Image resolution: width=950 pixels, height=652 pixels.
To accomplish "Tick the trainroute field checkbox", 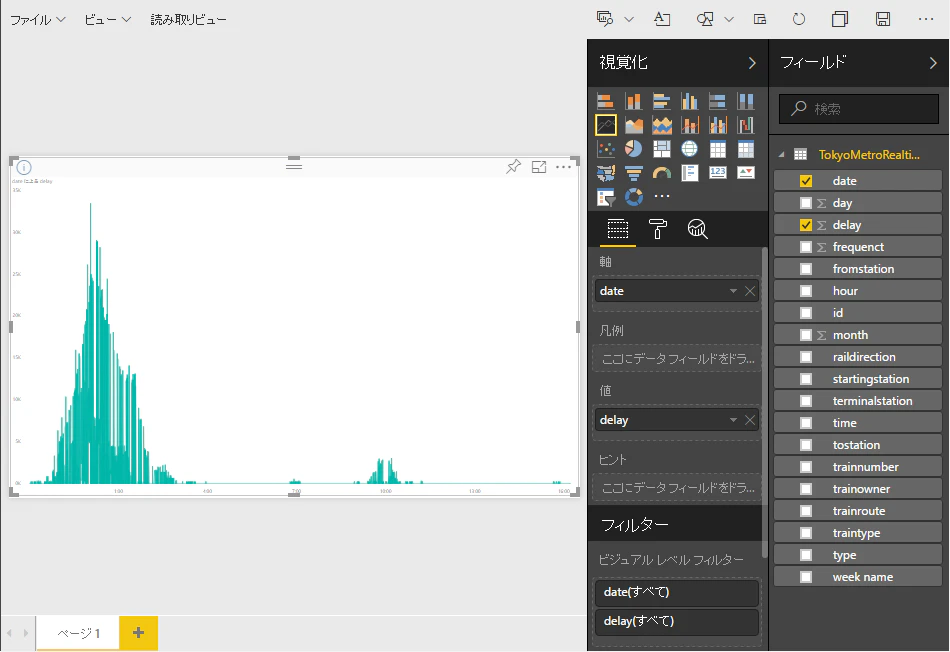I will coord(806,511).
